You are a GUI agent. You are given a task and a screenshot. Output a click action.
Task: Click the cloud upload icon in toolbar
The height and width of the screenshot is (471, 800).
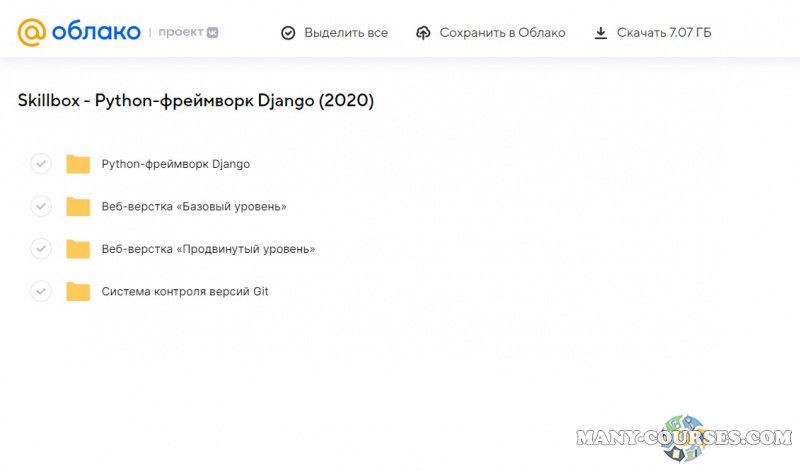(422, 33)
